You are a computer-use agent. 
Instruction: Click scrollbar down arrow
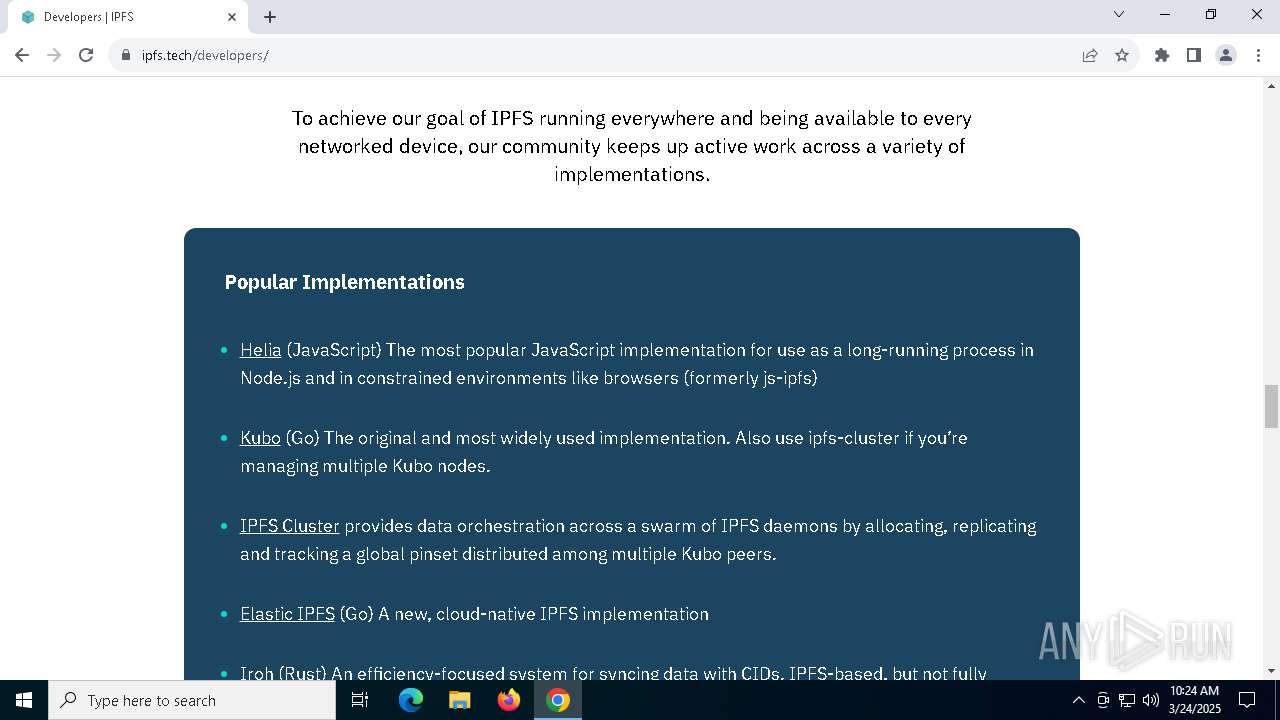1271,671
